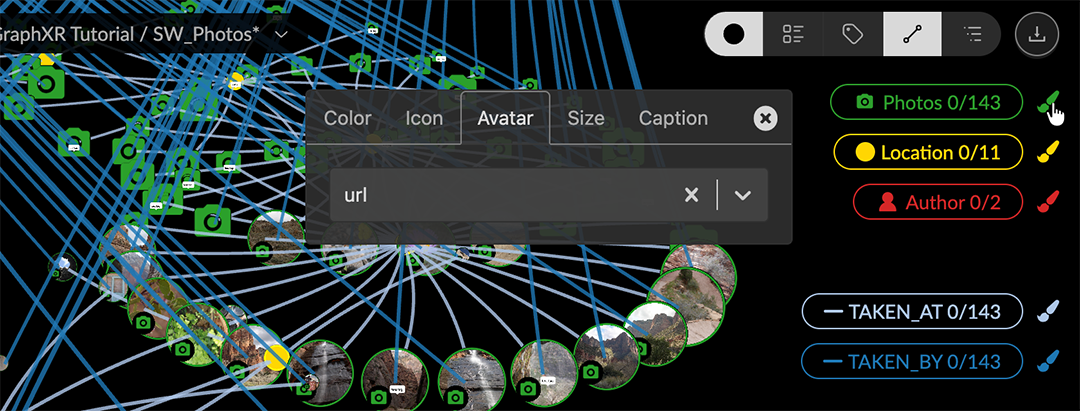Switch to the Color tab
Screen dimensions: 1080x411
(x=347, y=118)
